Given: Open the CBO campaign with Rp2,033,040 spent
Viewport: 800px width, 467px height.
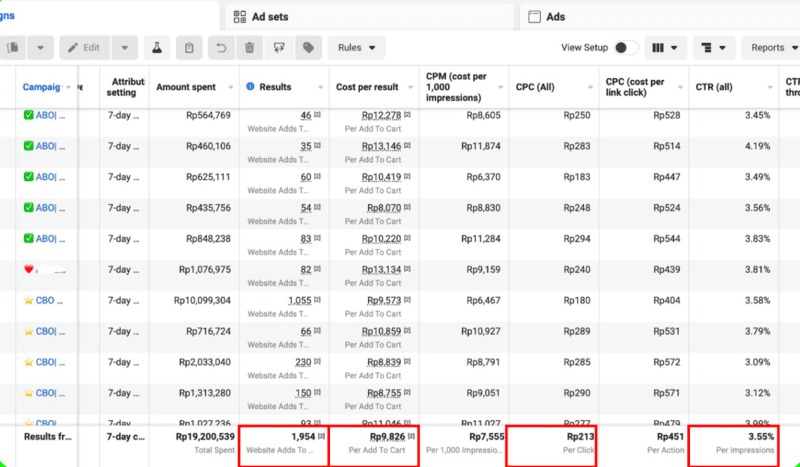Looking at the screenshot, I should (x=50, y=362).
